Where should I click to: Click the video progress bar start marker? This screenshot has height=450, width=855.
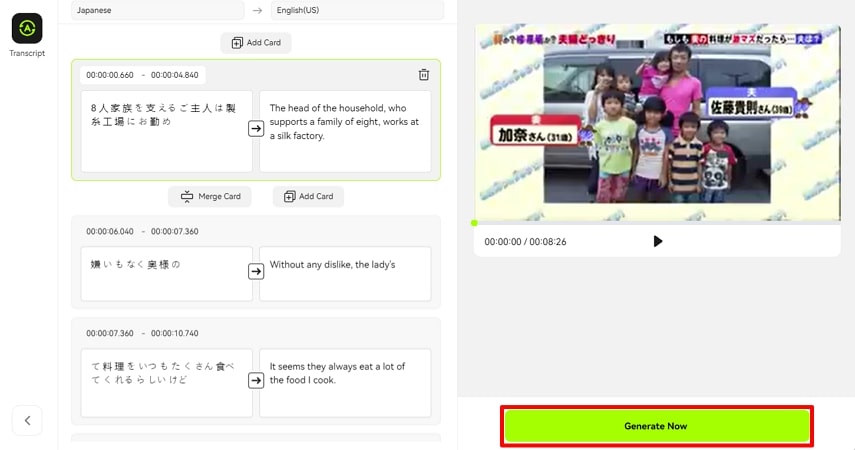pyautogui.click(x=474, y=223)
